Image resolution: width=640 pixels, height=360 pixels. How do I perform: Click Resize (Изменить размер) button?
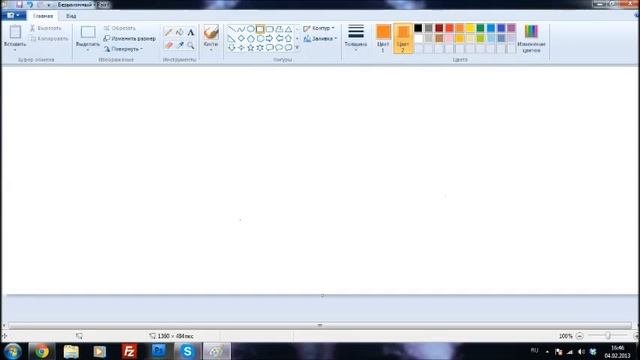point(129,38)
